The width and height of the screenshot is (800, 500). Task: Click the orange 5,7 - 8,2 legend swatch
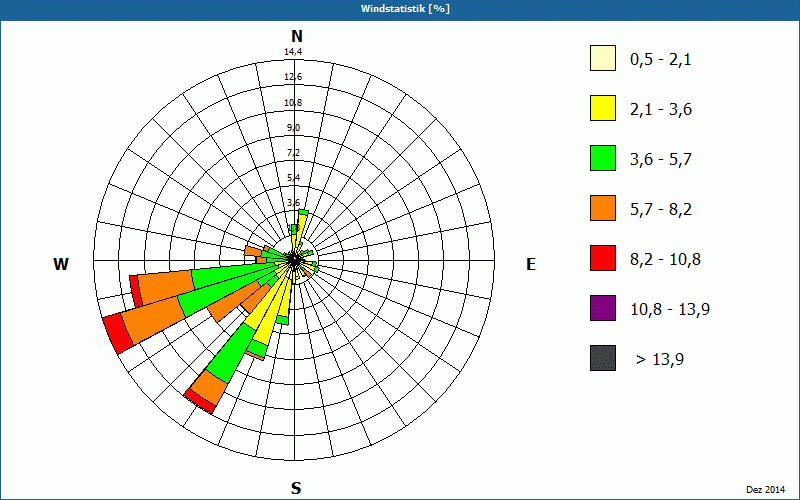(x=603, y=208)
